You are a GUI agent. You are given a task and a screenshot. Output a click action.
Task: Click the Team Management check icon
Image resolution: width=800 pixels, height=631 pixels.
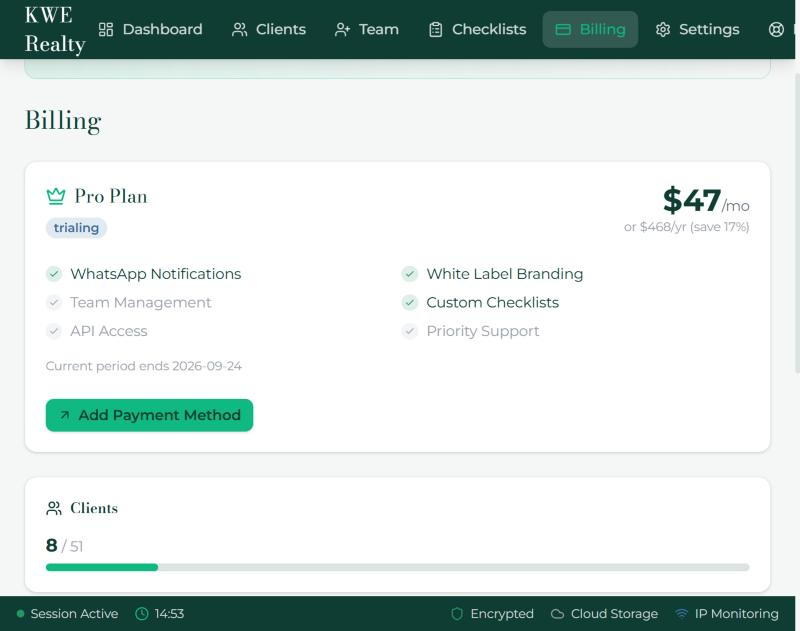tap(54, 302)
